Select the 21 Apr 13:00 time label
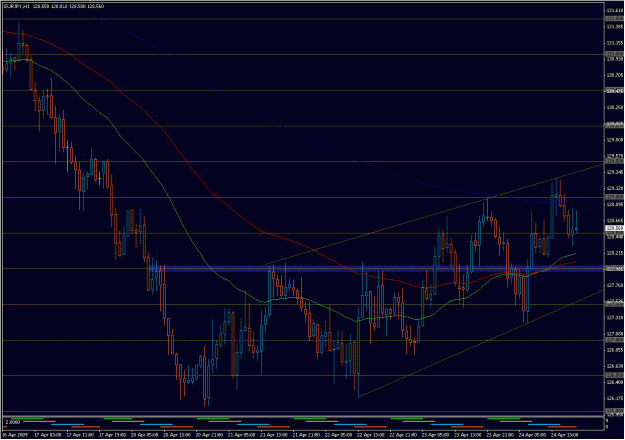The width and height of the screenshot is (625, 440). (x=273, y=434)
